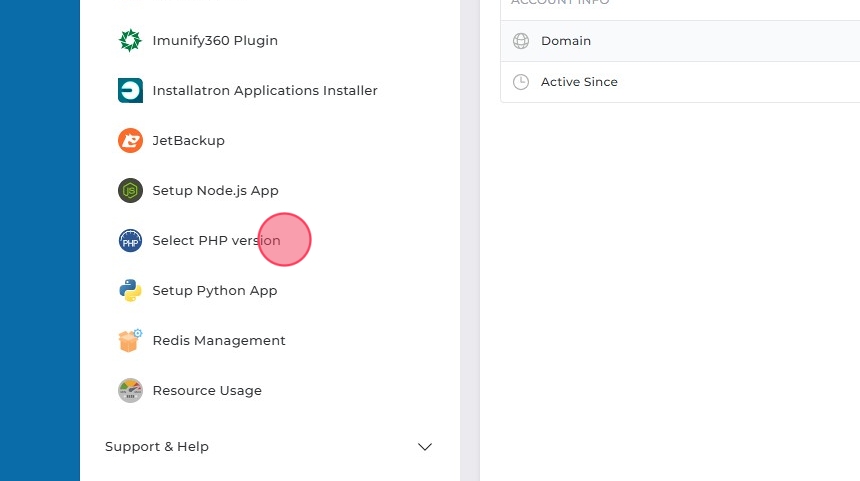
Task: Open the Imunify360 Plugin link
Action: click(x=215, y=41)
